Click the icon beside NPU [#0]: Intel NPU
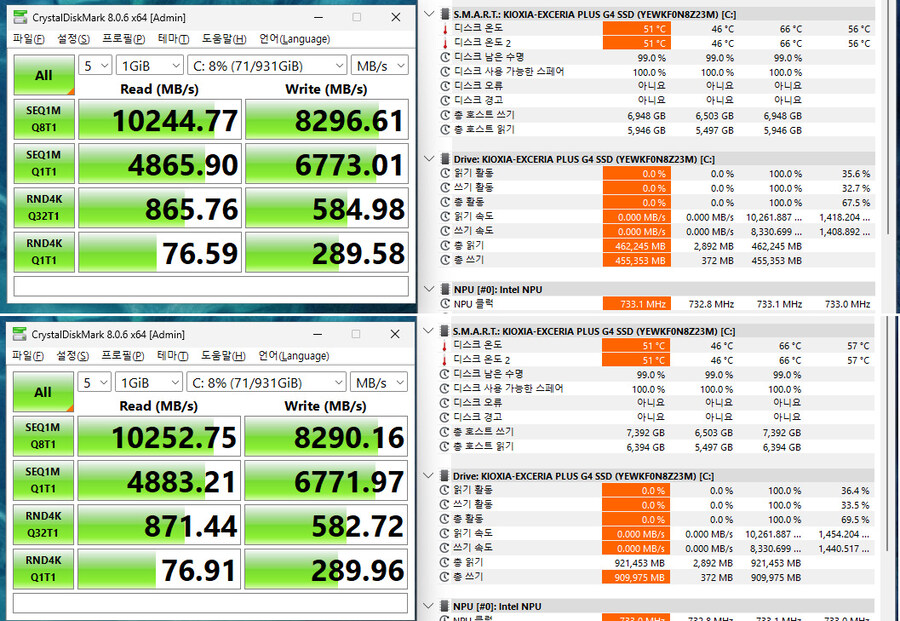This screenshot has width=900, height=621. point(443,289)
